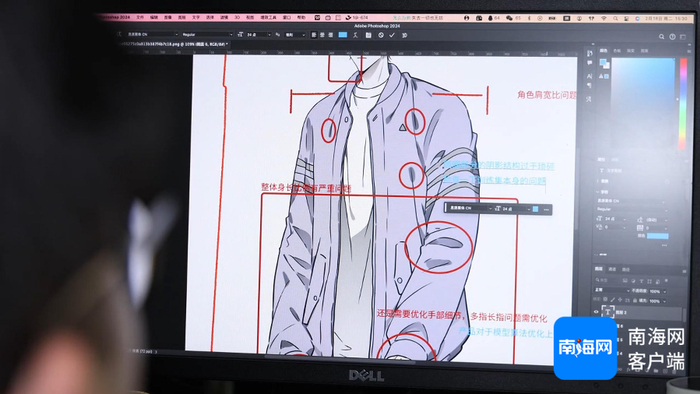Screen dimensions: 700x394
Task: Align text left in options bar
Action: 314,35
